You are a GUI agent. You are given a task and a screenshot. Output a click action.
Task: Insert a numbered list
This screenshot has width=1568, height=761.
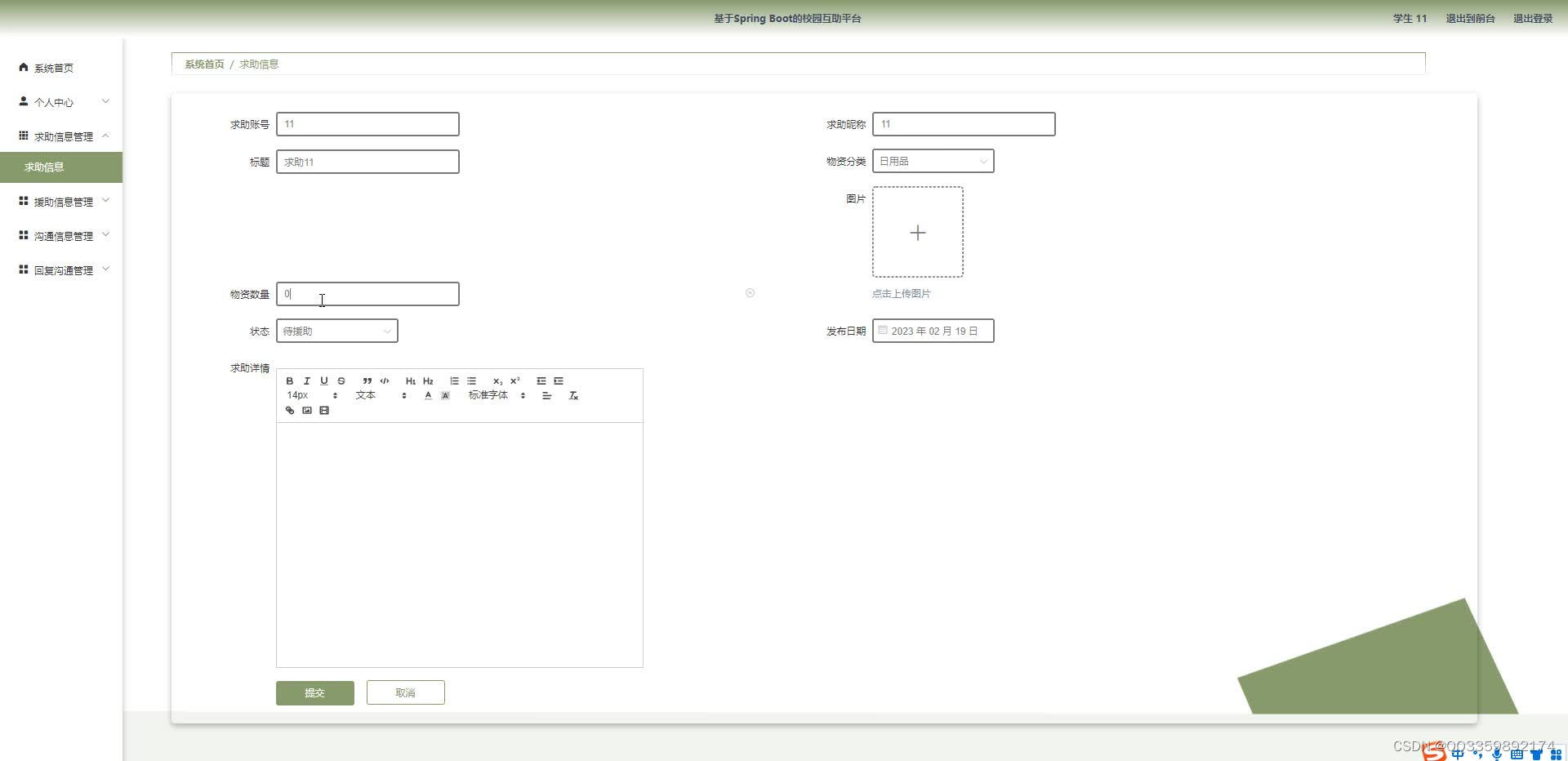tap(454, 380)
